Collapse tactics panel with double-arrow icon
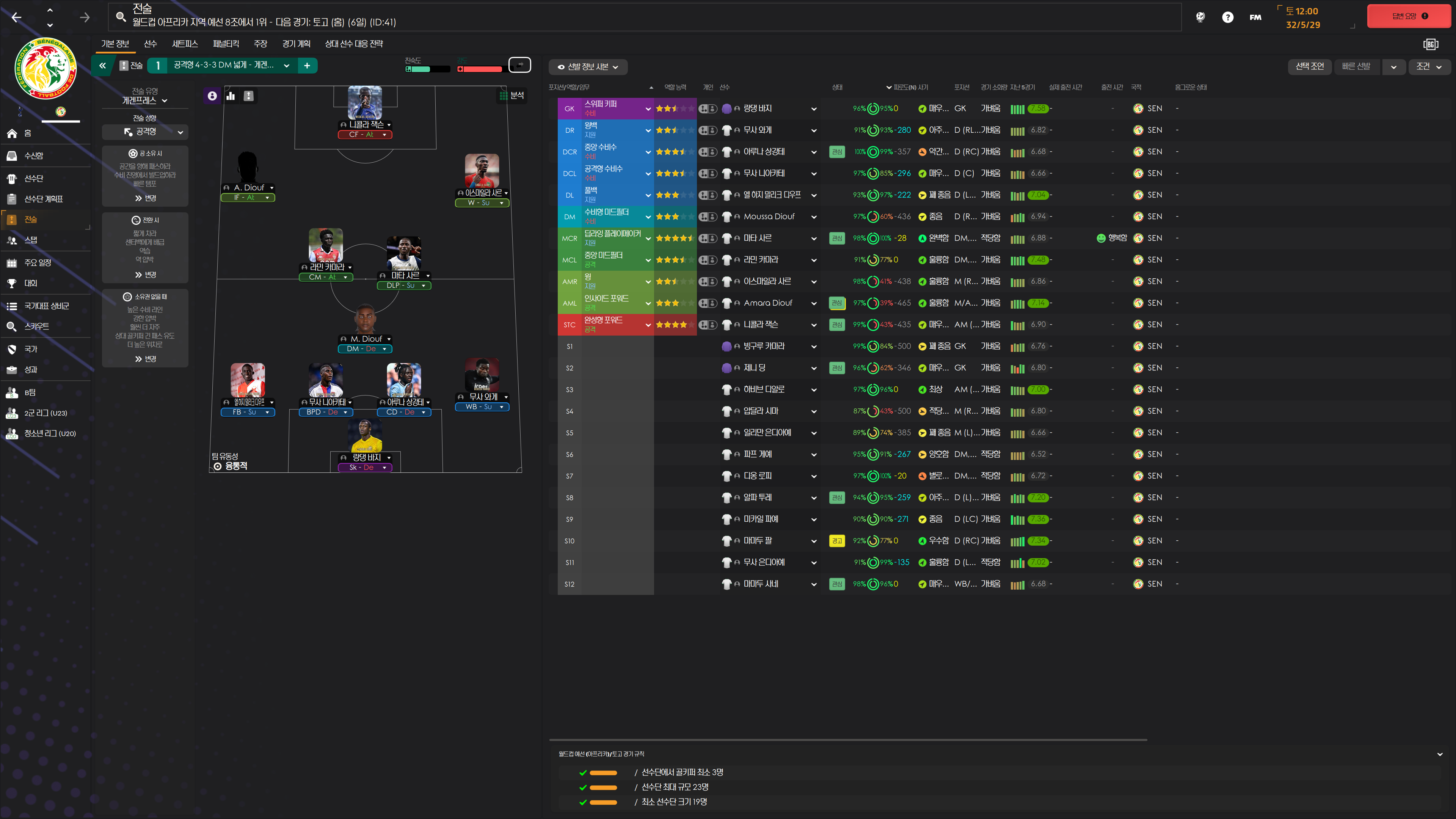Image resolution: width=1456 pixels, height=819 pixels. [102, 66]
